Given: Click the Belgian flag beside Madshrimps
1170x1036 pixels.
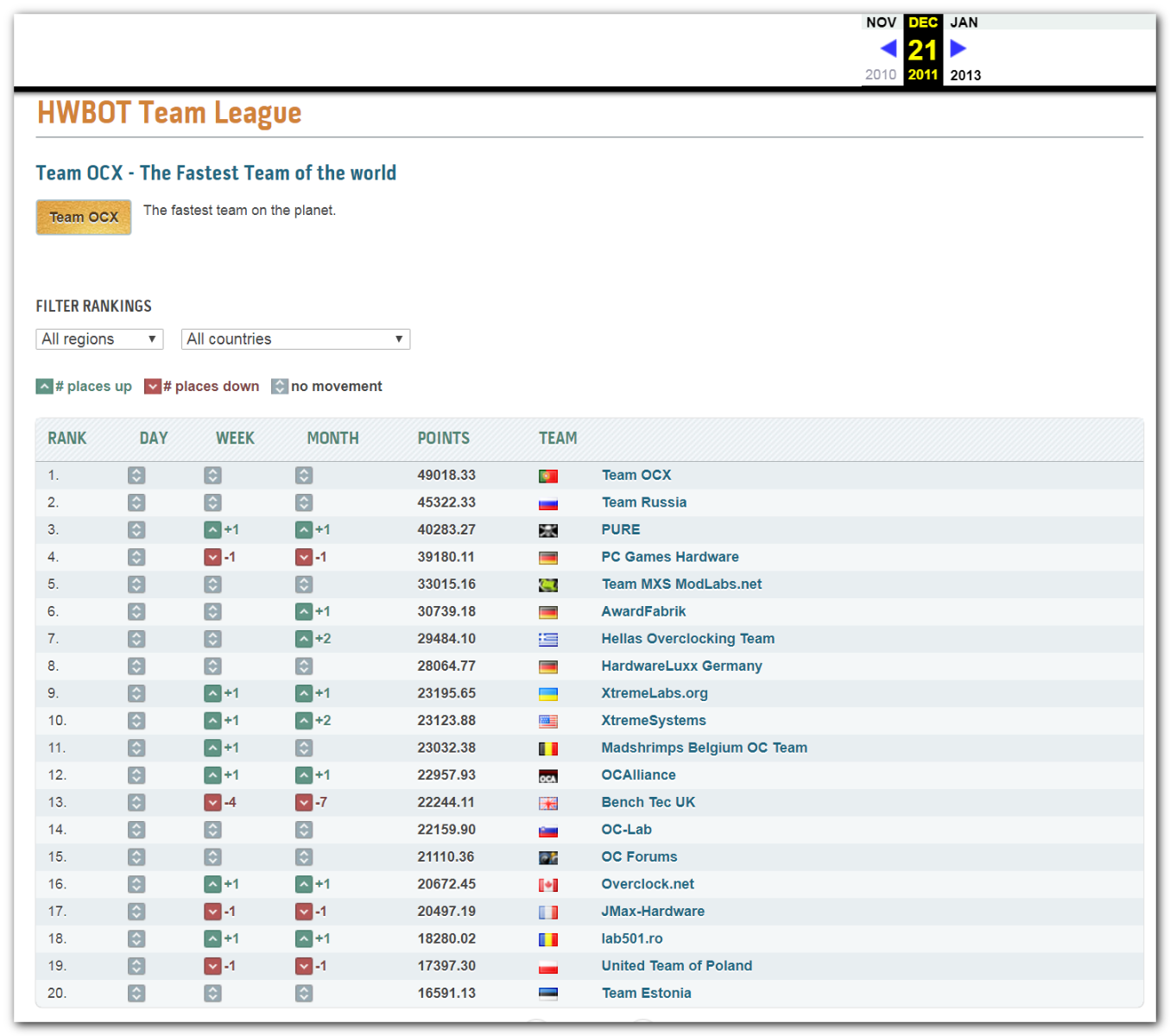Looking at the screenshot, I should coord(548,749).
